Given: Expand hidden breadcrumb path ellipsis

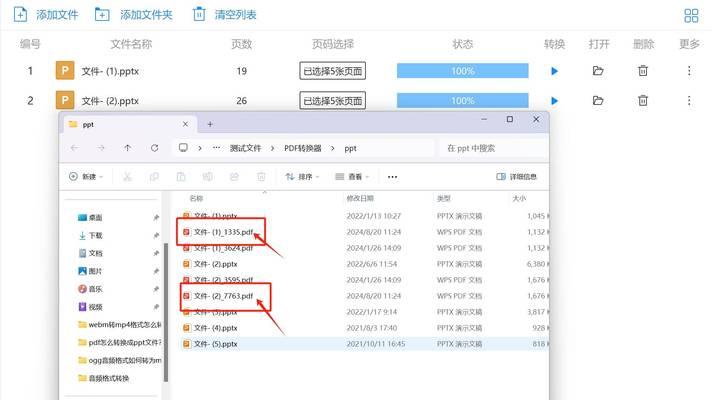Looking at the screenshot, I should (x=216, y=148).
